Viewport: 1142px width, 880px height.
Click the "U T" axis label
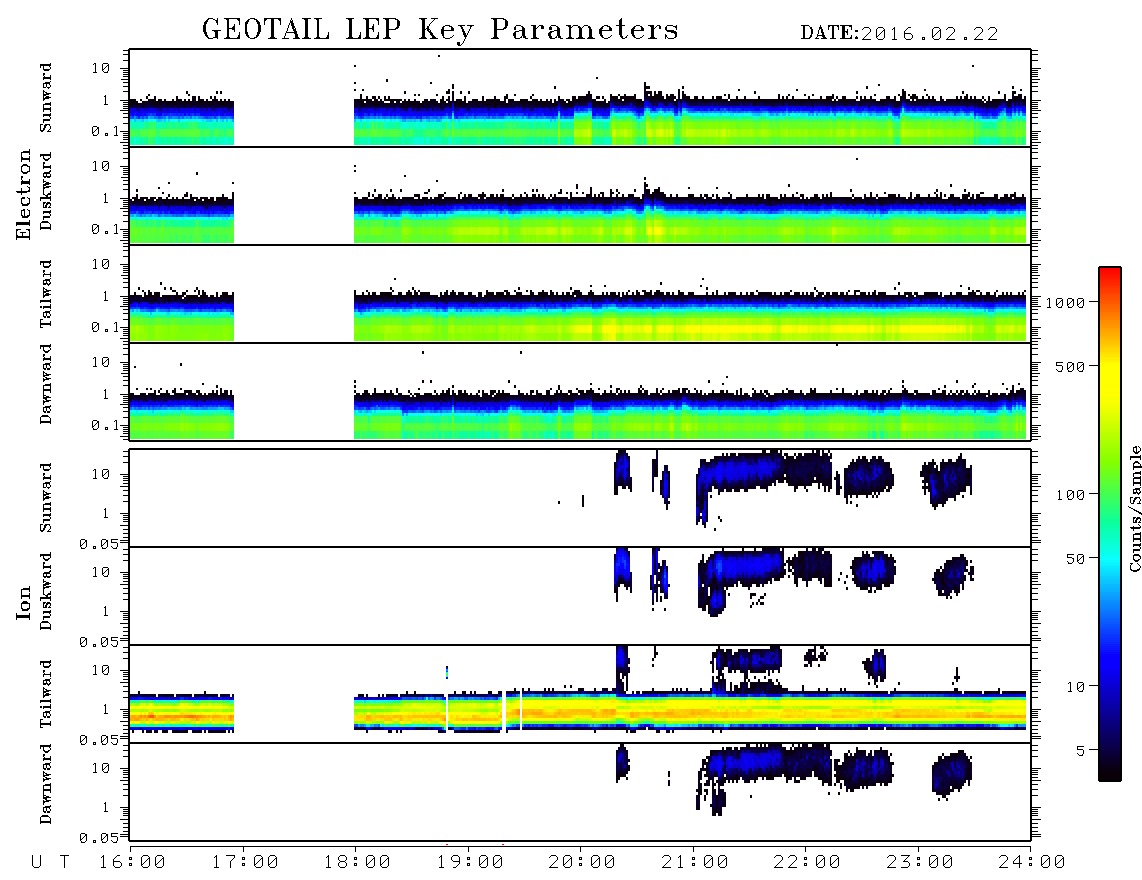[x=50, y=863]
